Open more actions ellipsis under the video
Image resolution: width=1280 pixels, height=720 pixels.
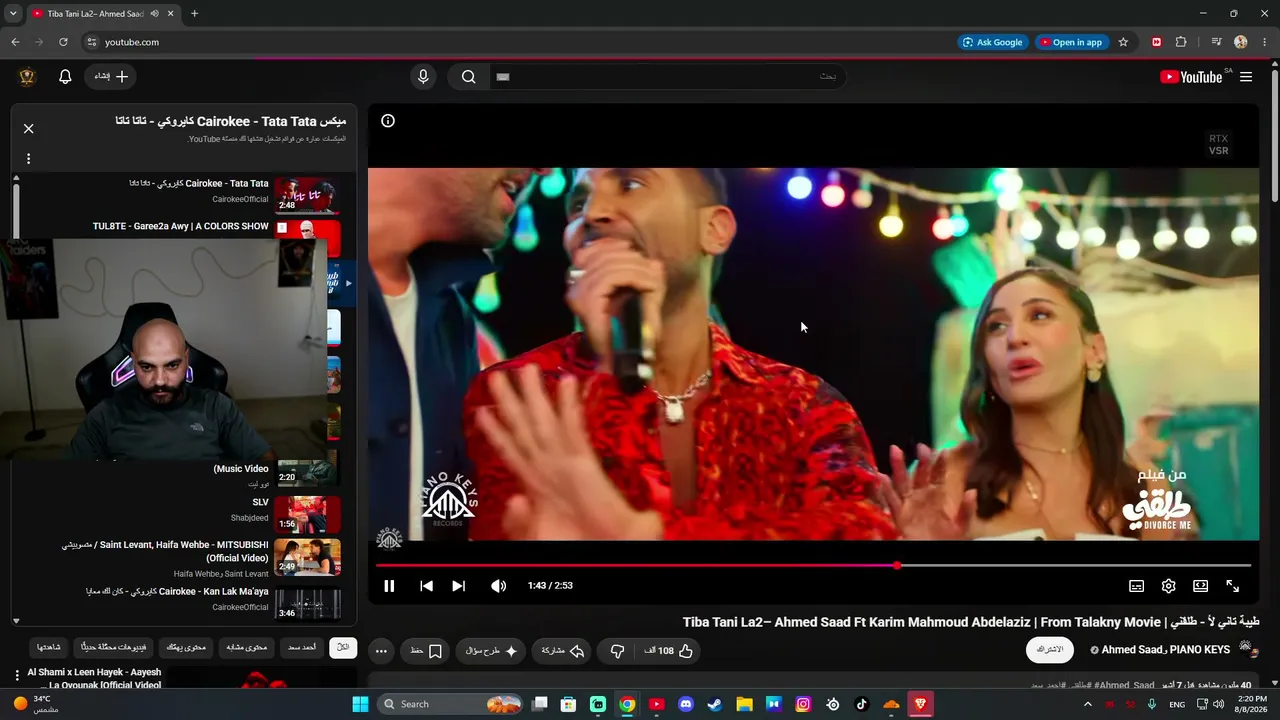point(381,651)
